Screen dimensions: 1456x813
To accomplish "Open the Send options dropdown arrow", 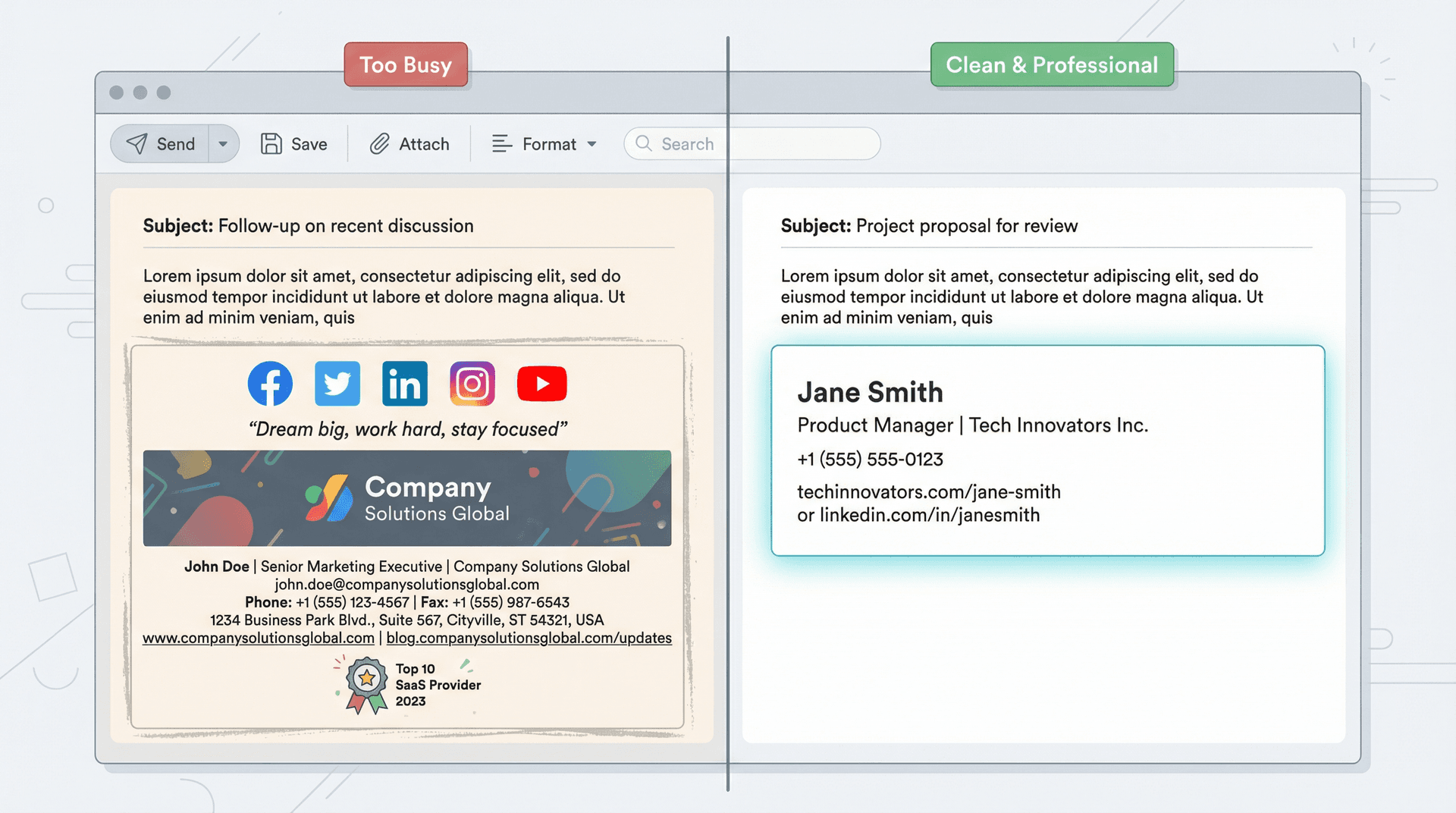I will pyautogui.click(x=222, y=143).
